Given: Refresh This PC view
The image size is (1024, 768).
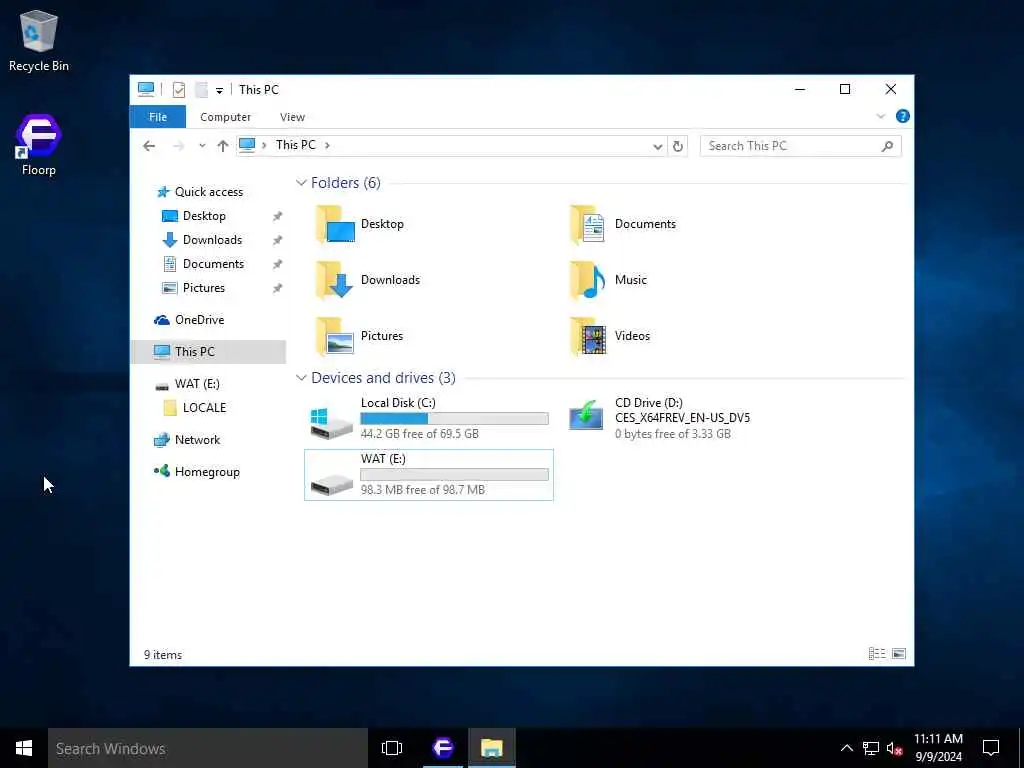Looking at the screenshot, I should pos(678,146).
